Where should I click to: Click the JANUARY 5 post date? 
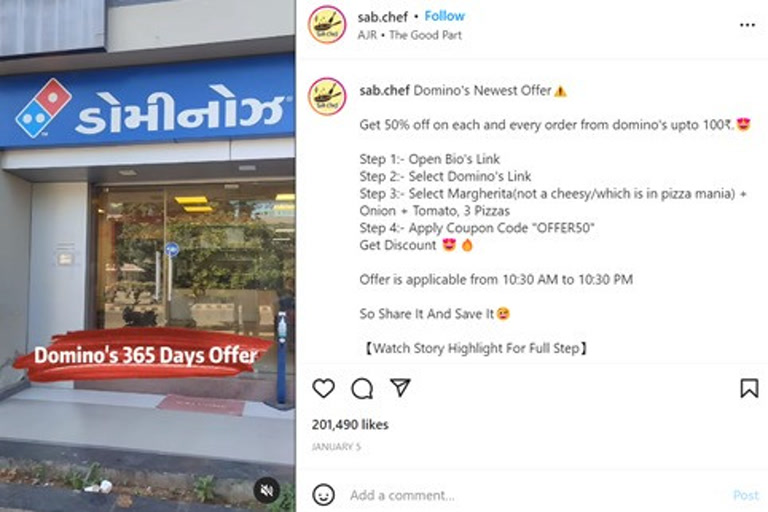tap(336, 446)
